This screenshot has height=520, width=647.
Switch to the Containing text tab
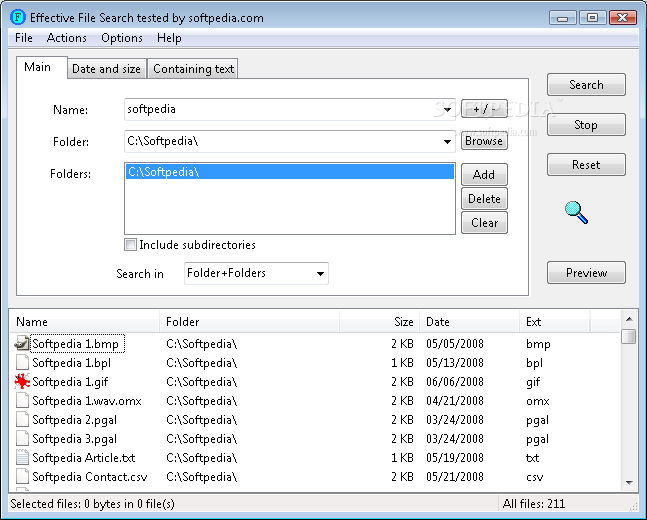tap(193, 69)
